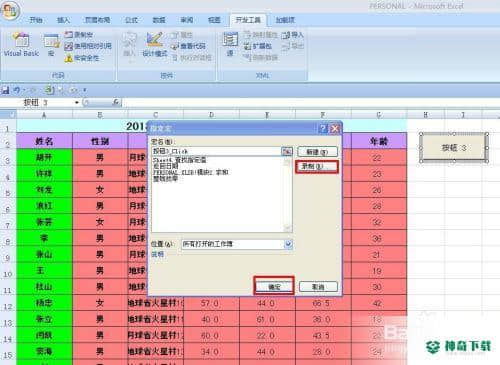Screen dimensions: 500x365
Task: Switch to the 数据 ribbon tab
Action: click(159, 20)
